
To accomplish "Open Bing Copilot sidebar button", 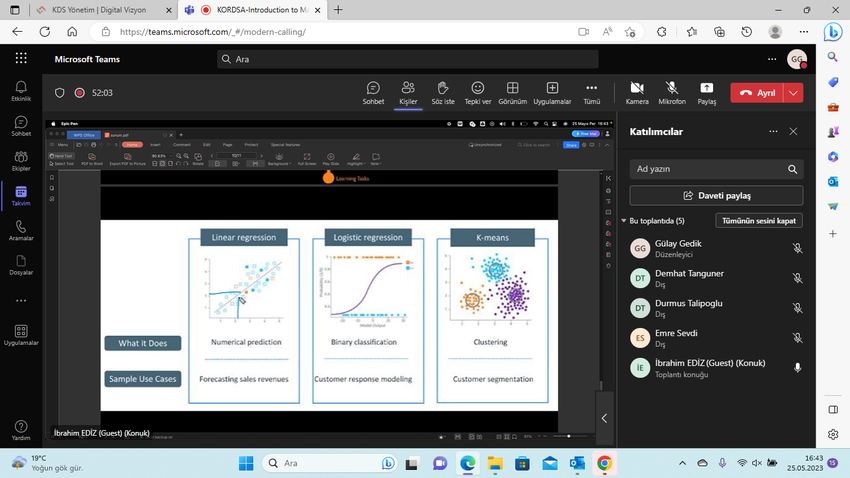I will pos(833,32).
